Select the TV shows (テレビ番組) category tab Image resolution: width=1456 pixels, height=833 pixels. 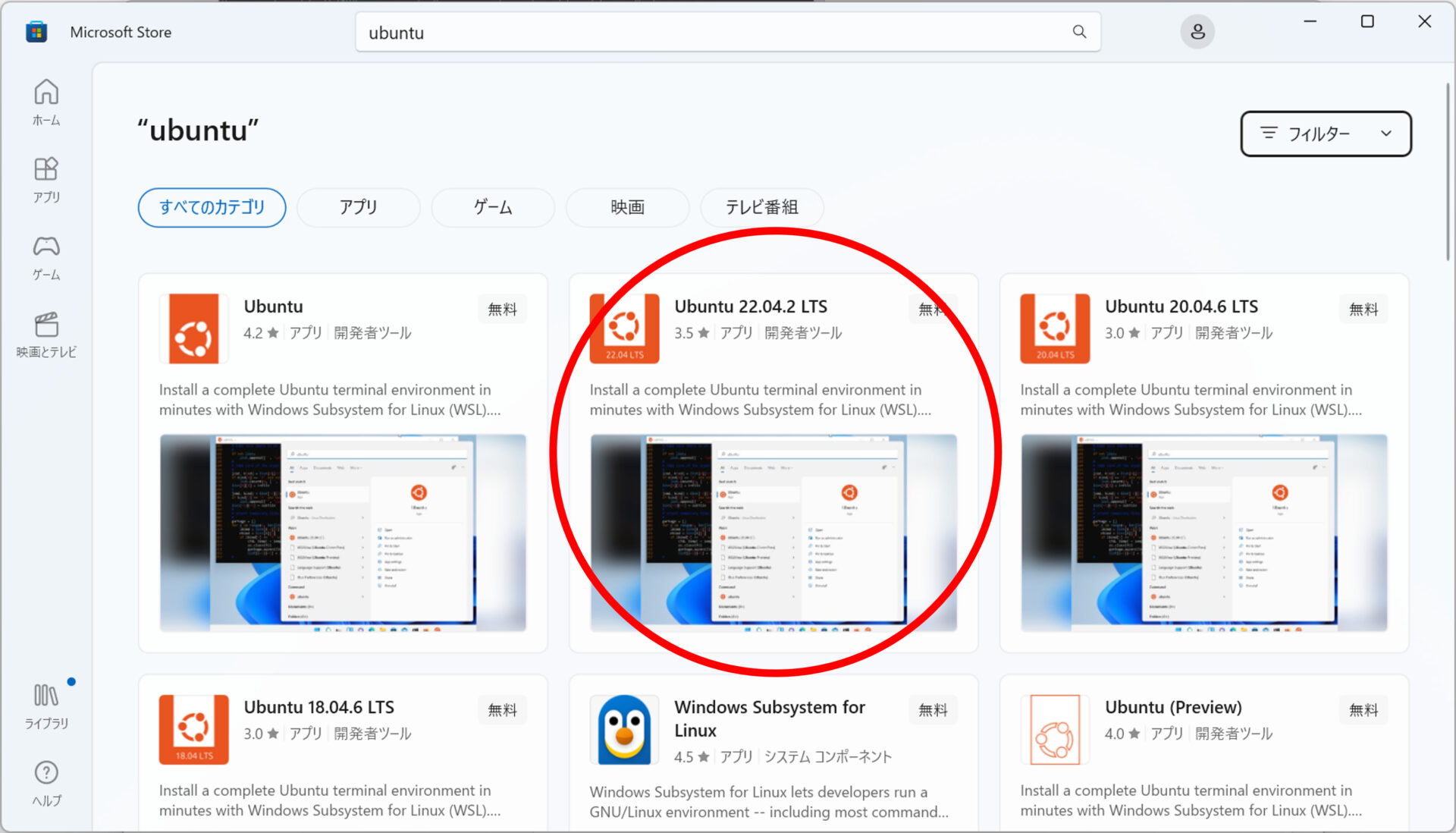[761, 207]
